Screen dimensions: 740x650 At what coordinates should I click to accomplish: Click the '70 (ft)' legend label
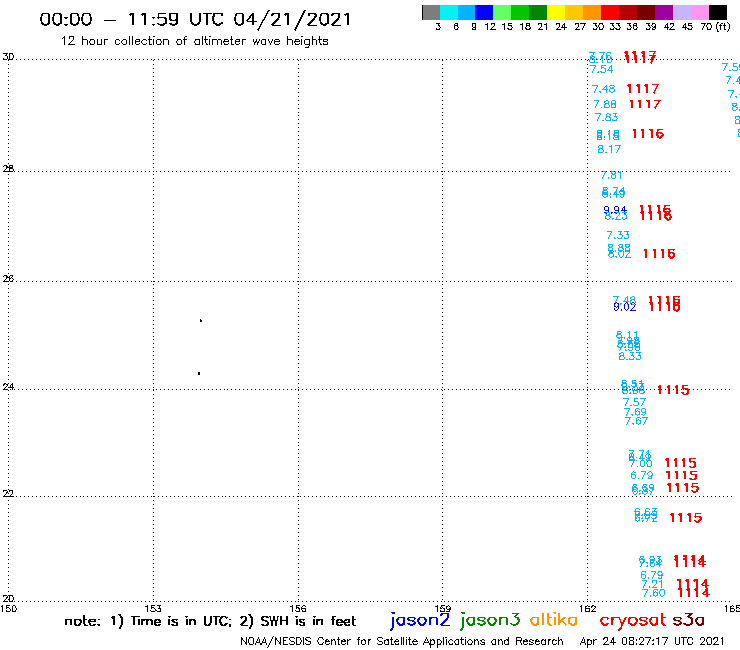715,27
